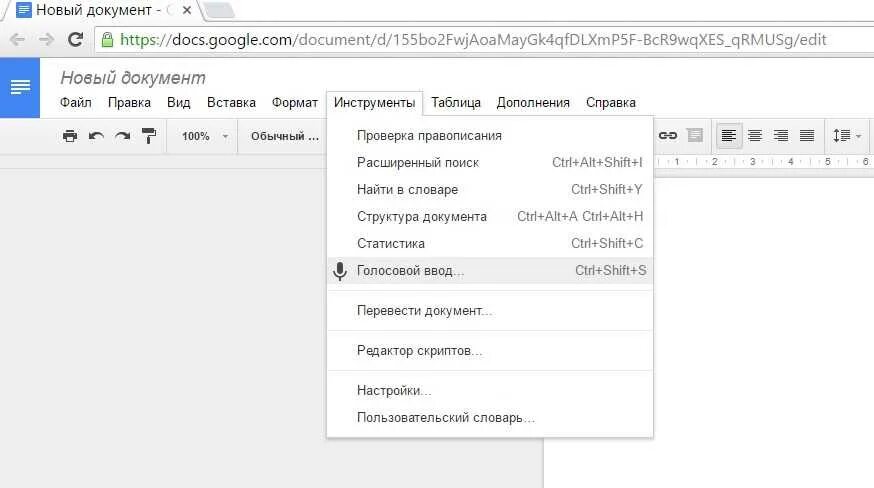Click the browser address bar URL
The width and height of the screenshot is (874, 488).
pyautogui.click(x=473, y=40)
